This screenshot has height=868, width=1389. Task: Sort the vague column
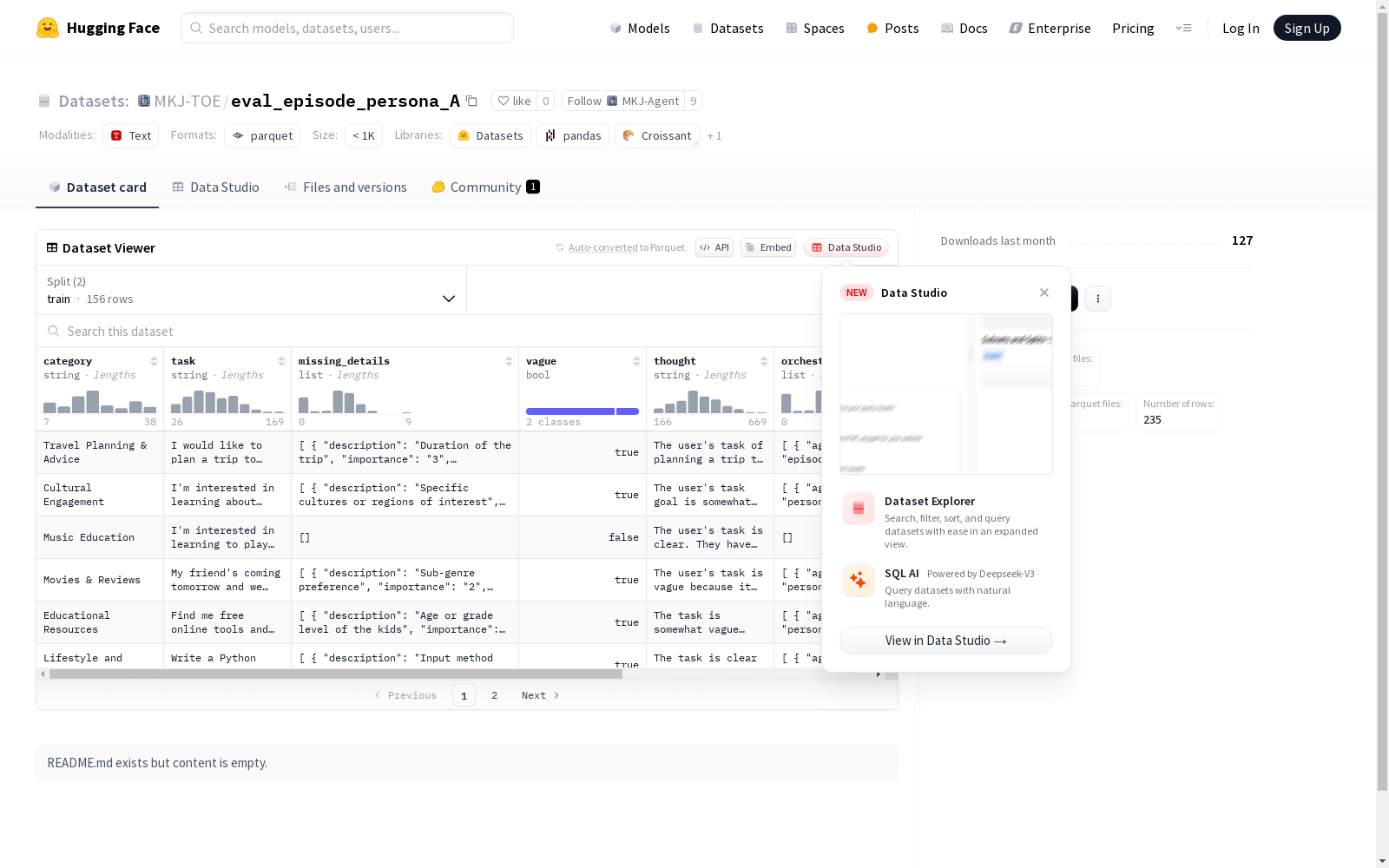(636, 361)
